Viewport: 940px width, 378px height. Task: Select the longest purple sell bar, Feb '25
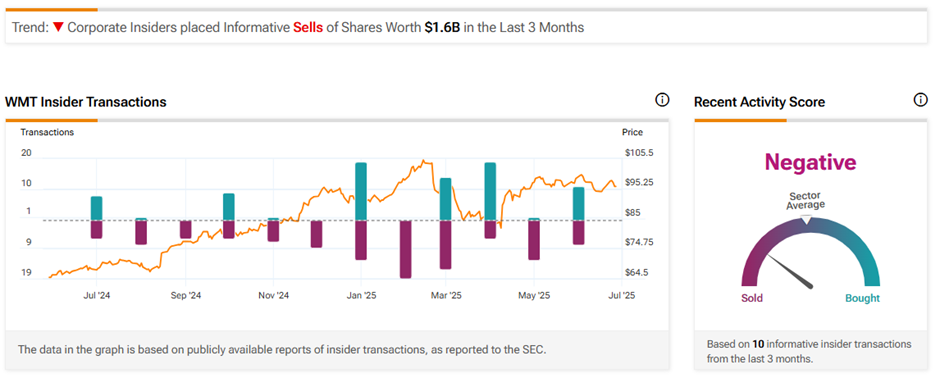(406, 249)
